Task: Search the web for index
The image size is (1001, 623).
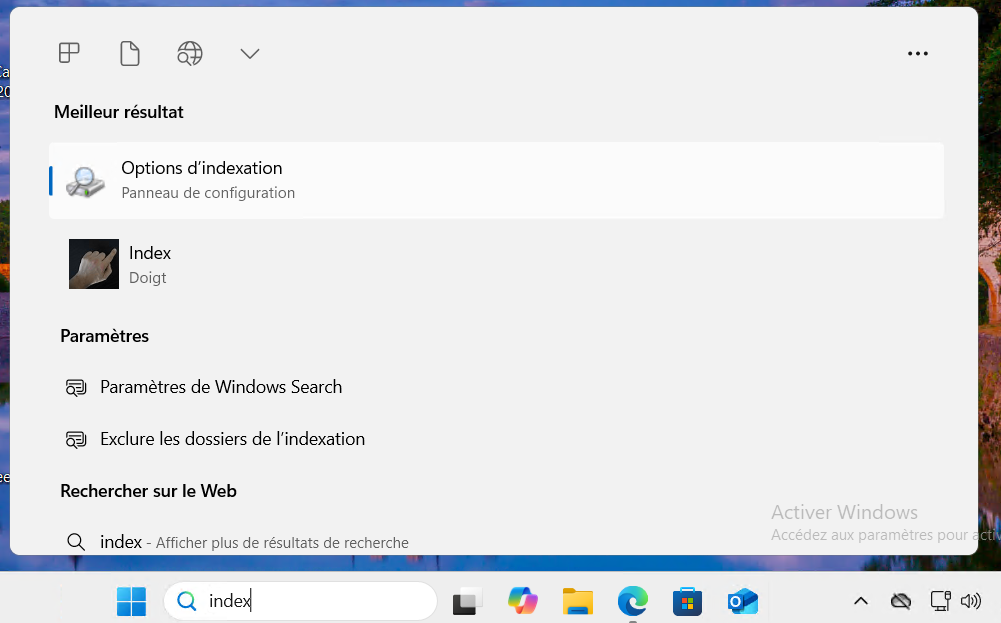Action: tap(254, 542)
